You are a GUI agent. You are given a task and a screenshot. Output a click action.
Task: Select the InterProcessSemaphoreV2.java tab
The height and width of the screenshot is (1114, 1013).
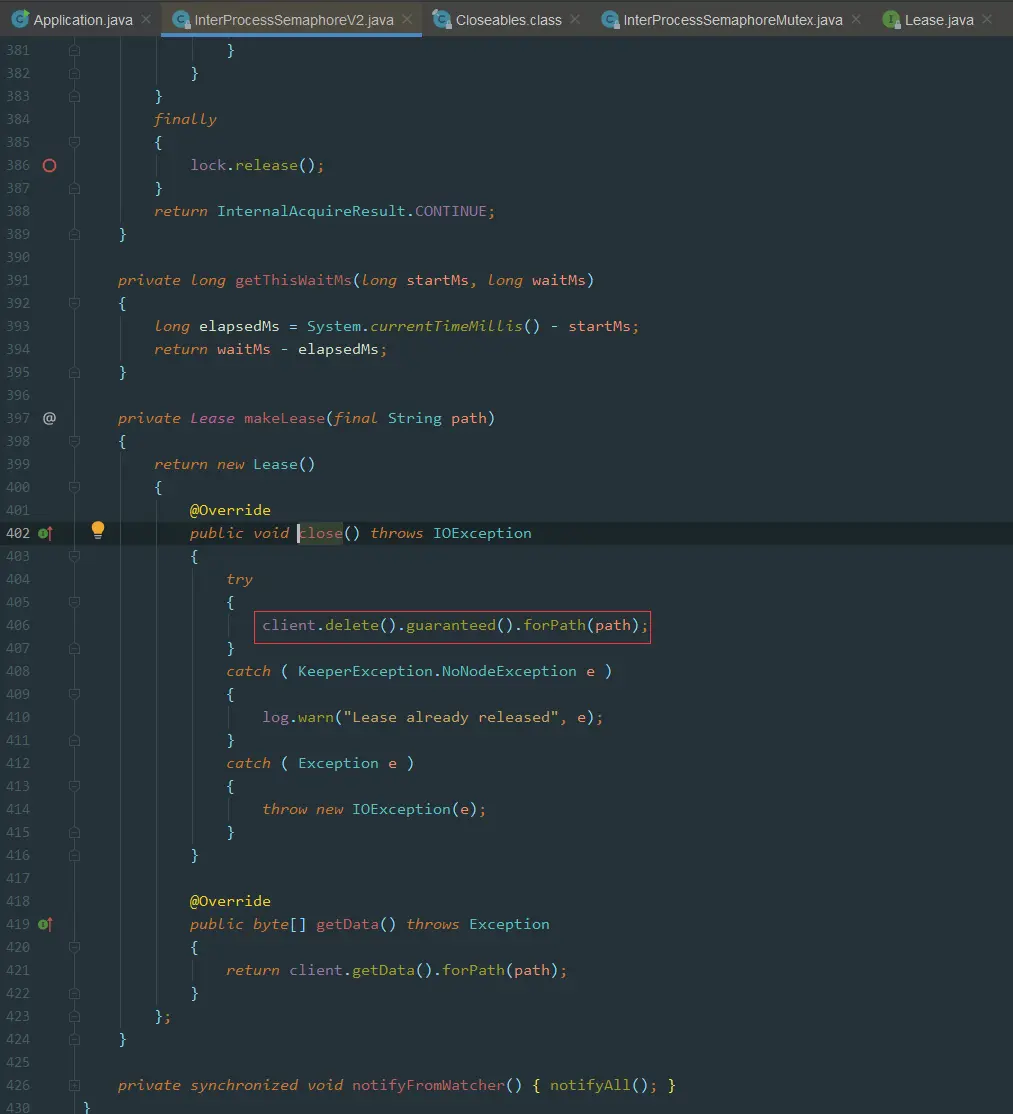294,20
